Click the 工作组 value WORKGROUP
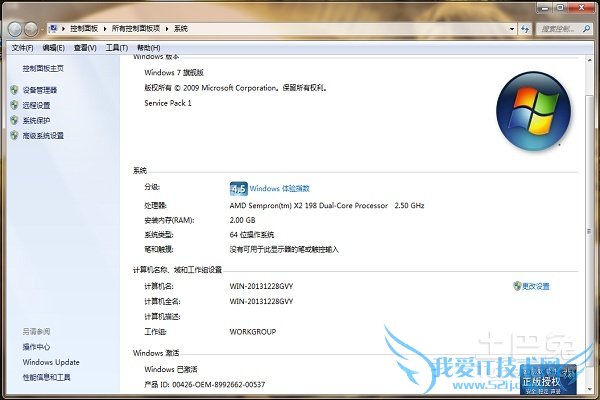The height and width of the screenshot is (400, 600). pos(253,332)
